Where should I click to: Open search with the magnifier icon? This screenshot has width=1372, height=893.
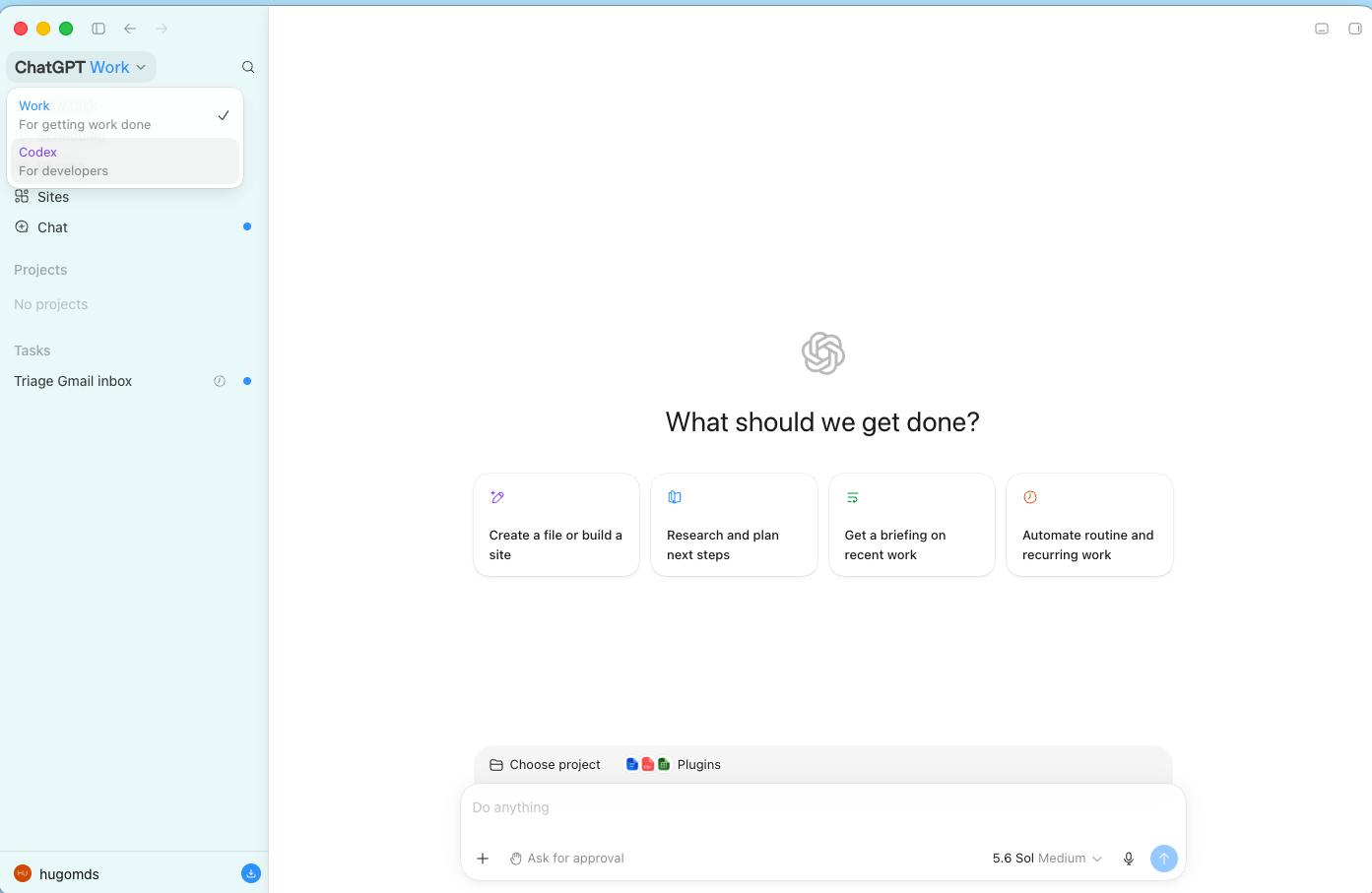(248, 67)
